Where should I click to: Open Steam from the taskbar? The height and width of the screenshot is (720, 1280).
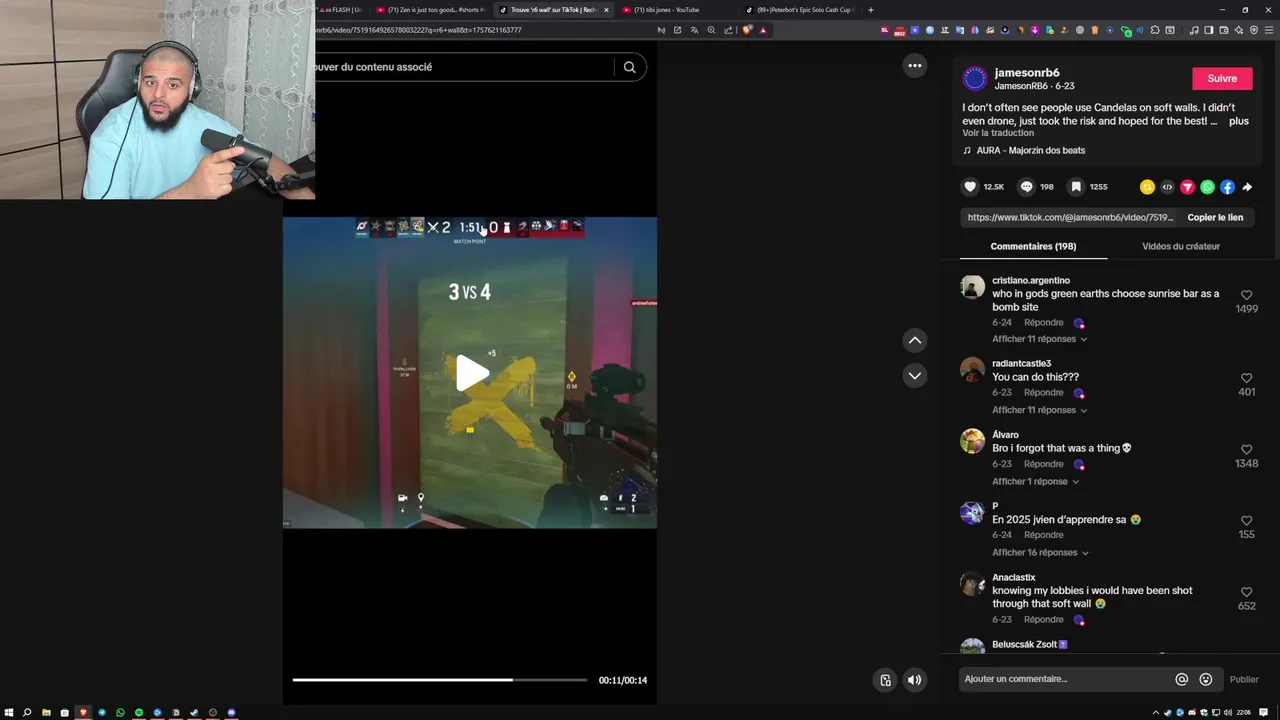point(194,713)
